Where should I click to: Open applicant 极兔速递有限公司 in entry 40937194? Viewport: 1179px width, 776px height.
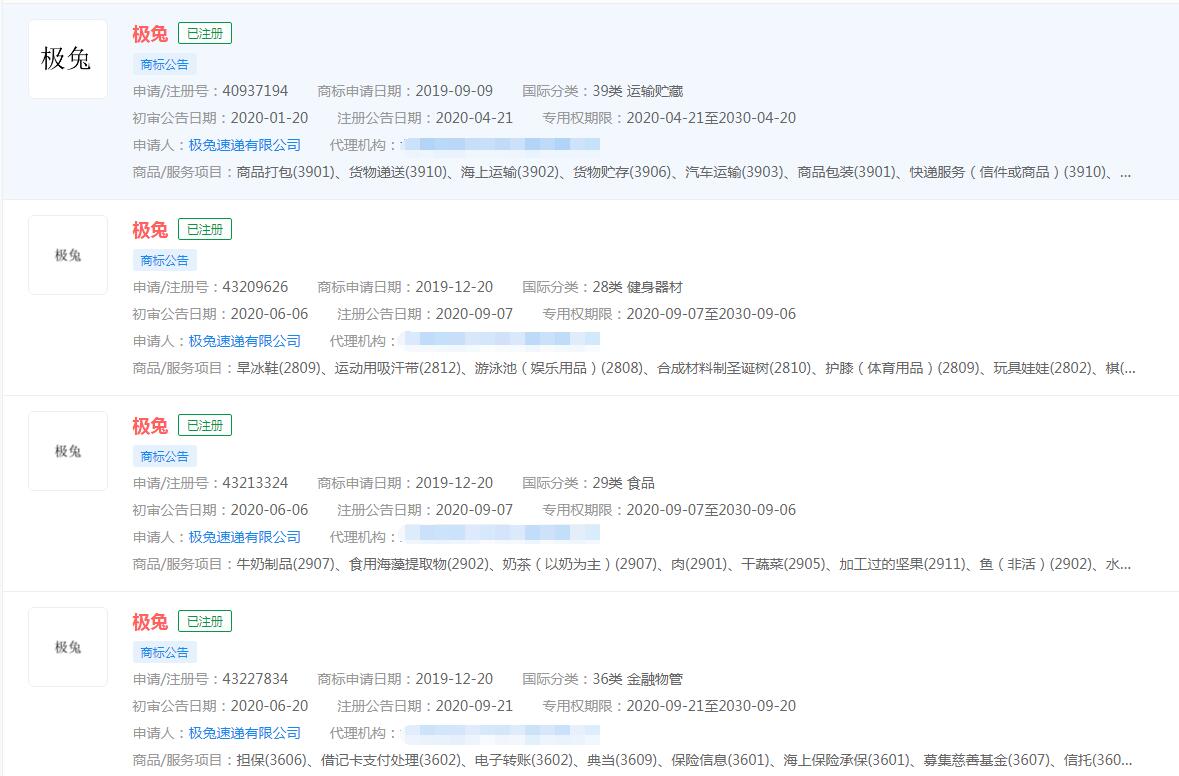(x=244, y=145)
